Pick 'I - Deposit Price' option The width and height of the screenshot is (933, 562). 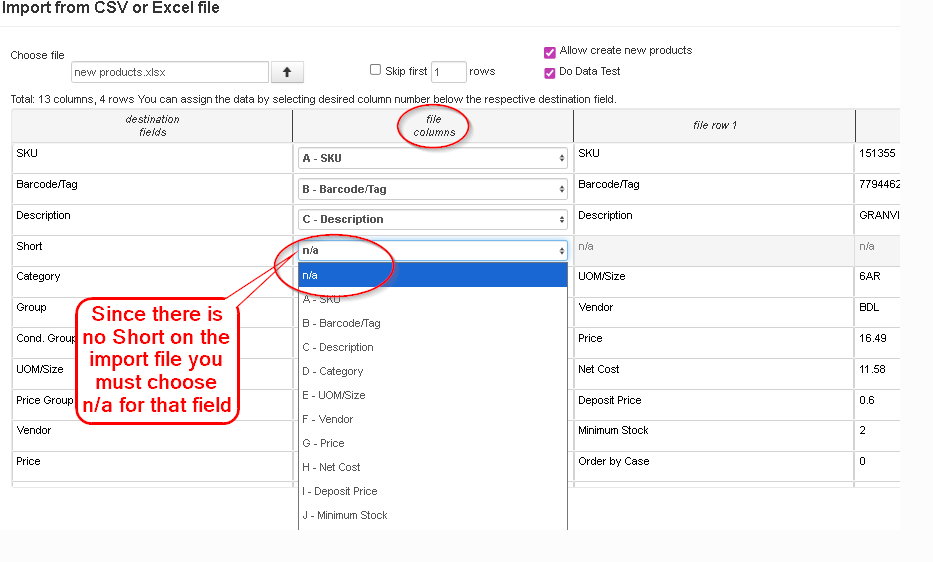click(339, 491)
